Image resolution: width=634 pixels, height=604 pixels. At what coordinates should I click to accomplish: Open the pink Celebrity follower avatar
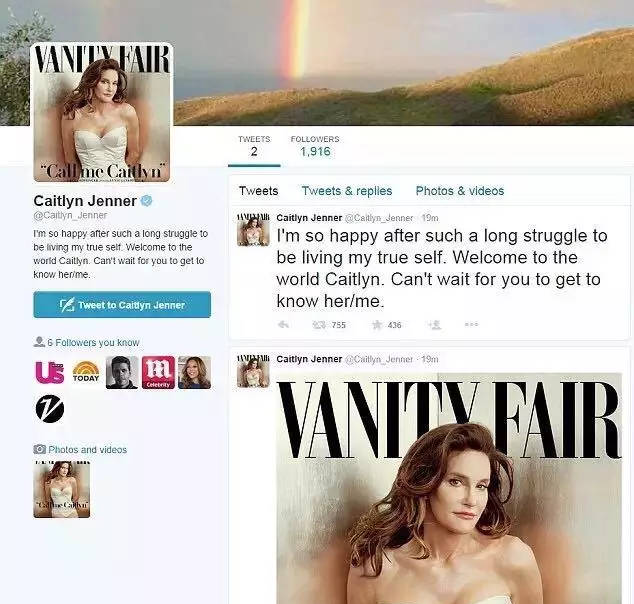158,372
